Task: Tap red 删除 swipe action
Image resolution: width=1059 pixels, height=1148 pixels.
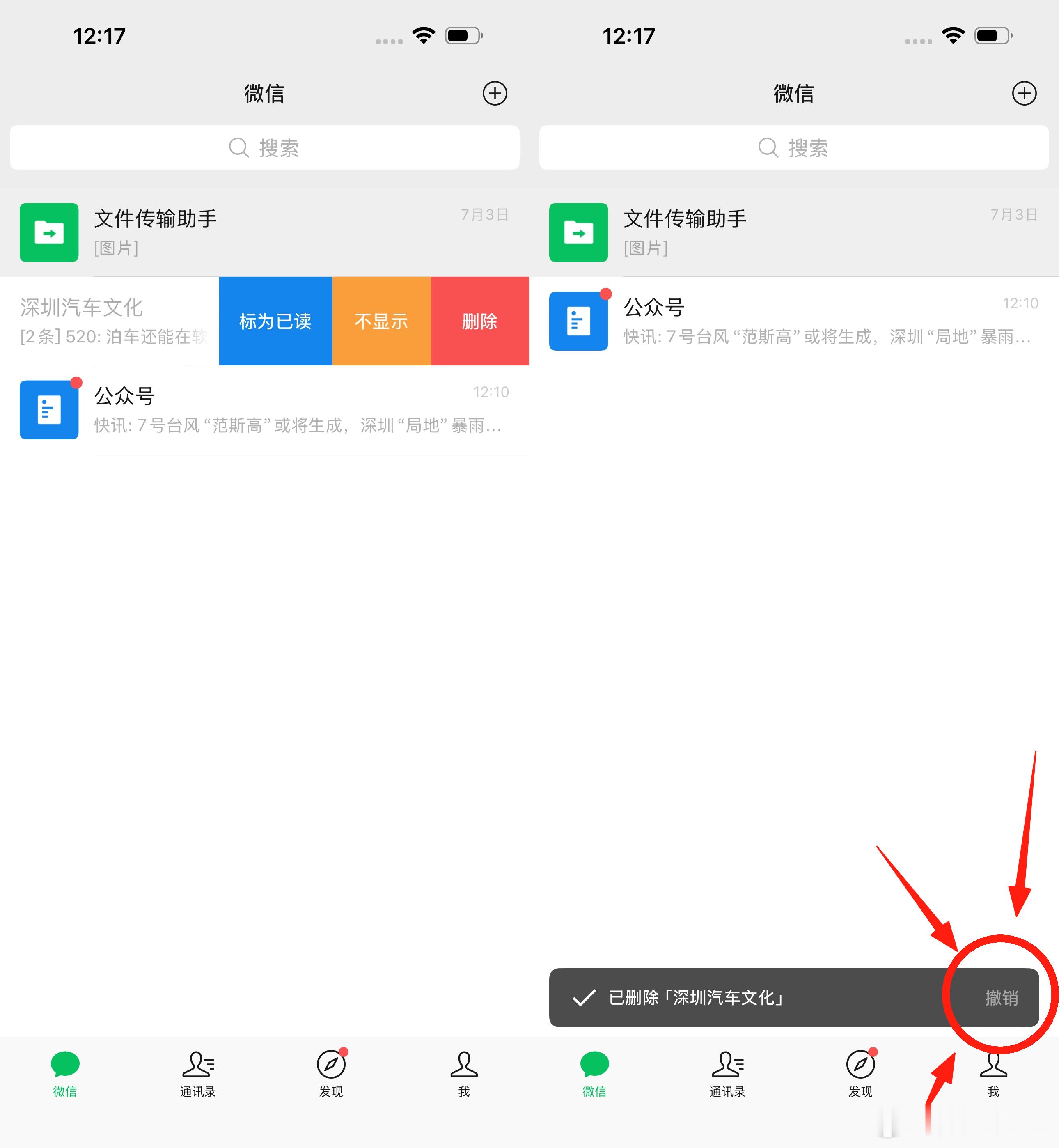Action: coord(480,321)
